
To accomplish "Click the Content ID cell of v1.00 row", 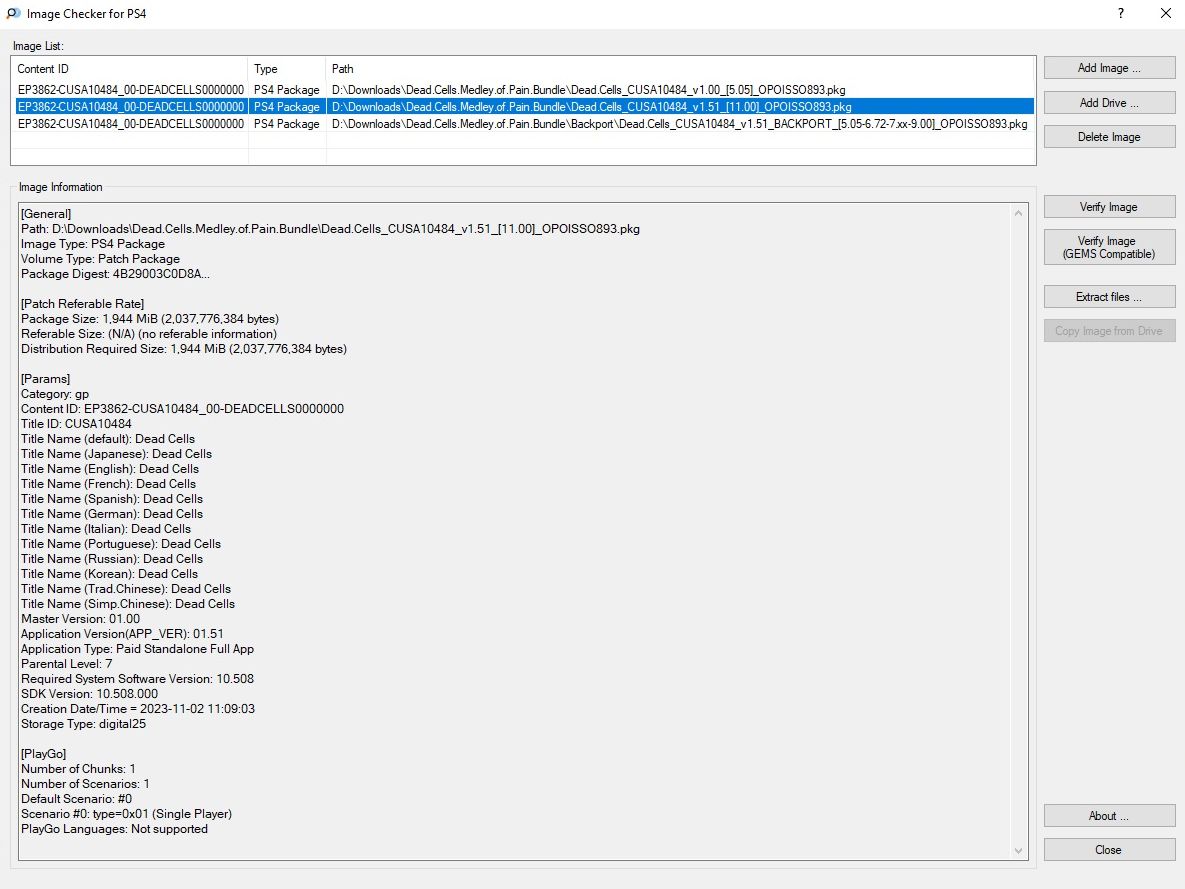I will (x=131, y=90).
